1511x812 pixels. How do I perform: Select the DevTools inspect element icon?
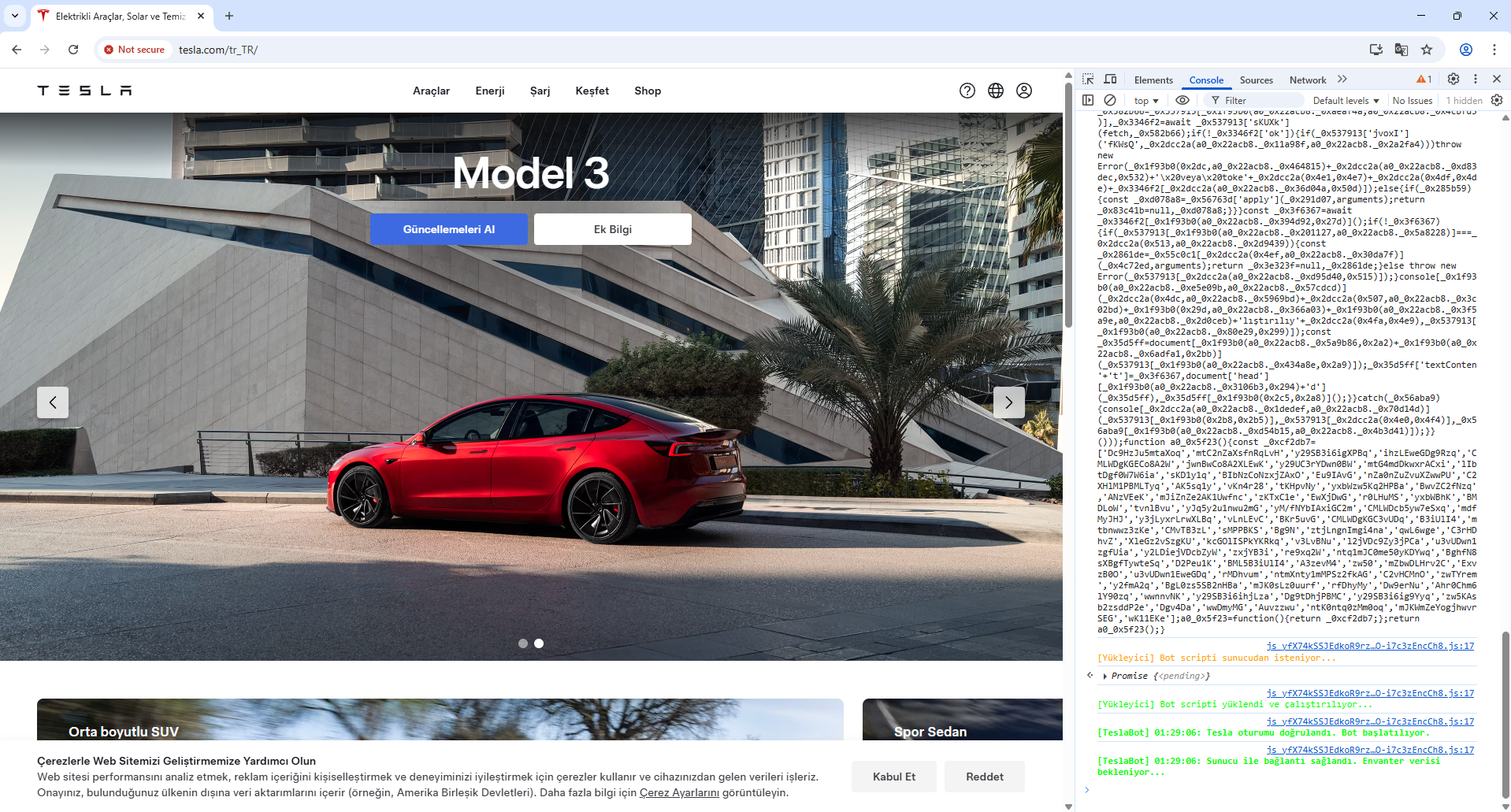[1088, 80]
